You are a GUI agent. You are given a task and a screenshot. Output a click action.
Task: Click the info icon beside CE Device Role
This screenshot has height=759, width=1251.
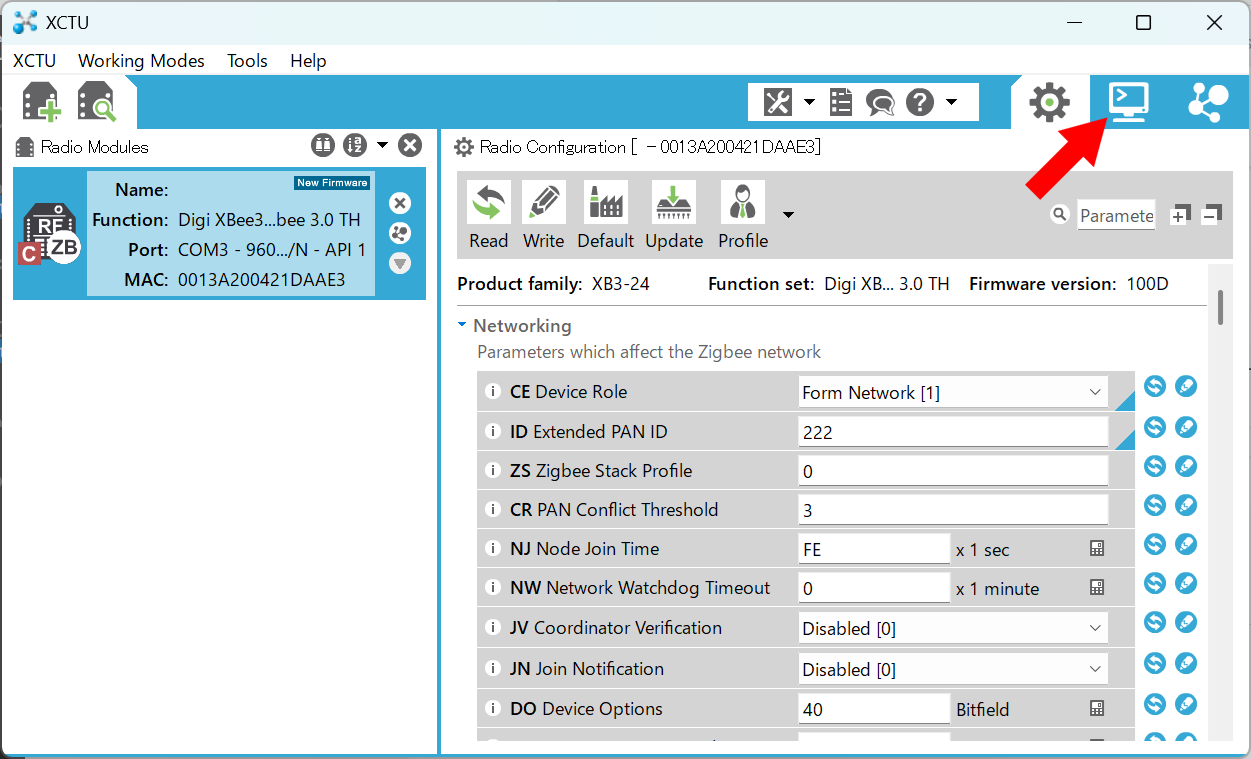pos(492,392)
